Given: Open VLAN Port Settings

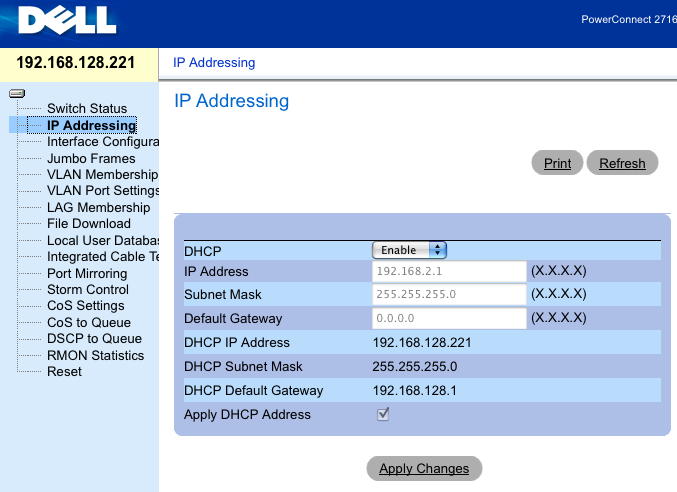Looking at the screenshot, I should pos(103,190).
